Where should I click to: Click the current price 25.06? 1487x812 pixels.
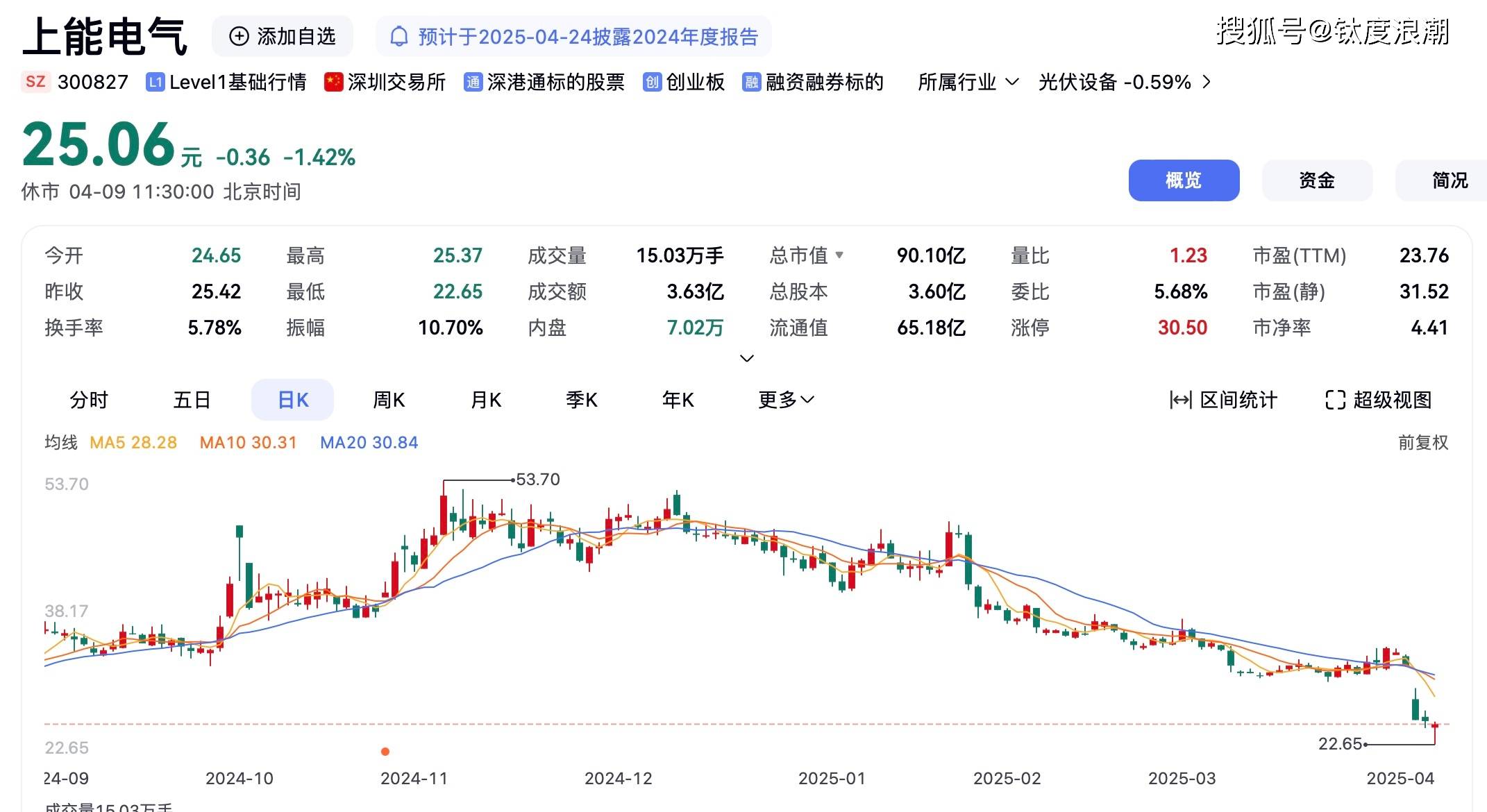(x=98, y=144)
